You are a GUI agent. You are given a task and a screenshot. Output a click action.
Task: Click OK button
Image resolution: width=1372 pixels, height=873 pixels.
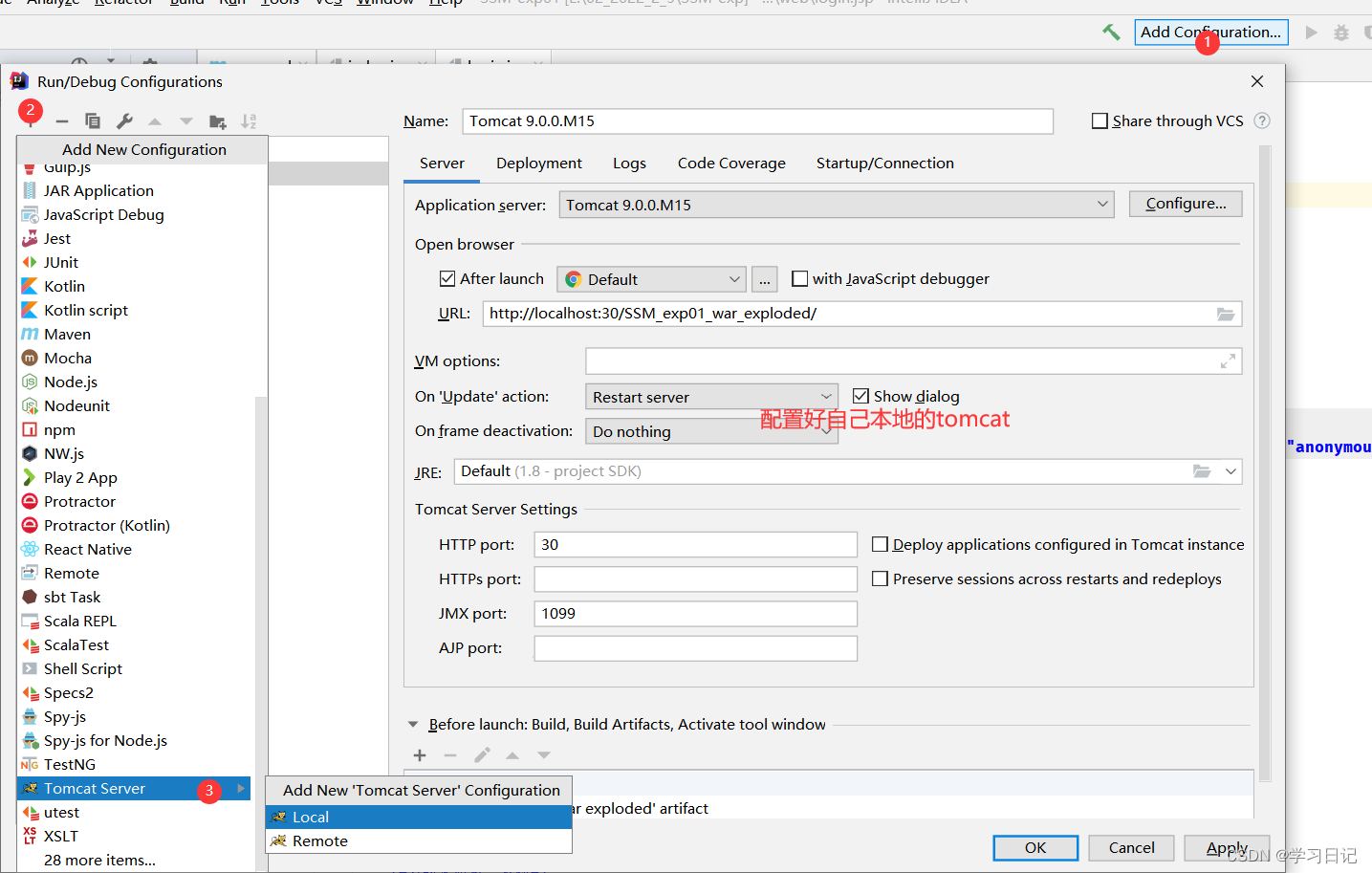(x=1035, y=848)
